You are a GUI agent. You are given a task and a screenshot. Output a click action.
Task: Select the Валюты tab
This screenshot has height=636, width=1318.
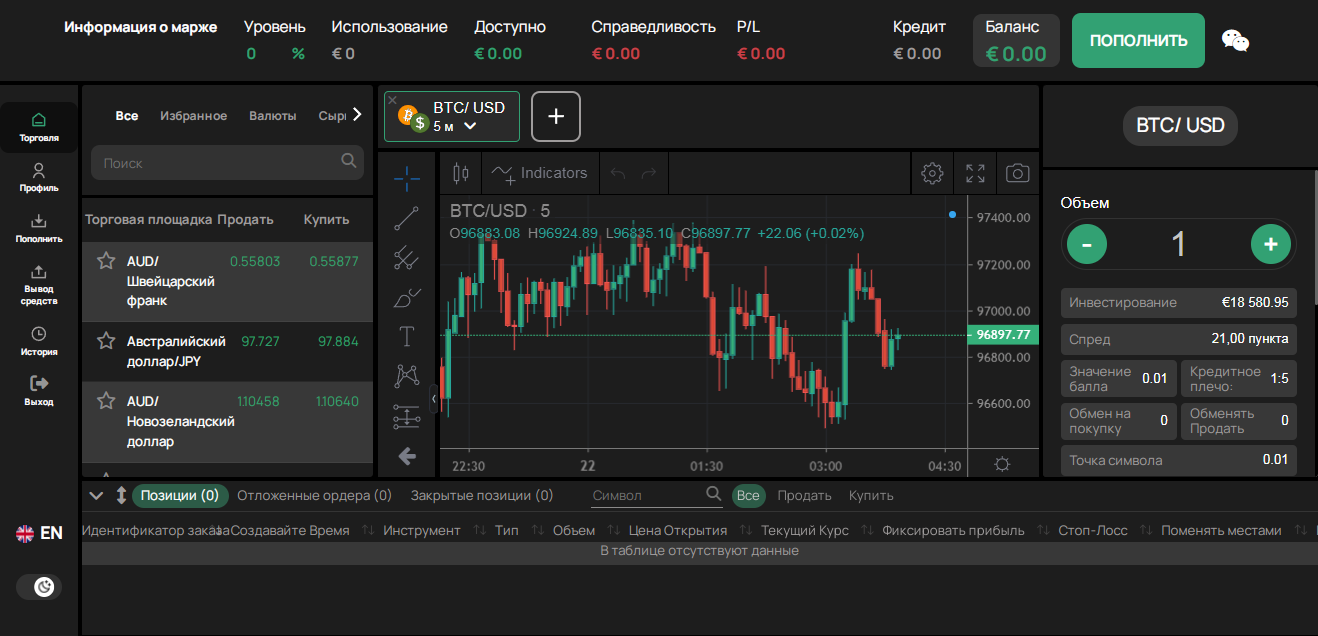[273, 116]
